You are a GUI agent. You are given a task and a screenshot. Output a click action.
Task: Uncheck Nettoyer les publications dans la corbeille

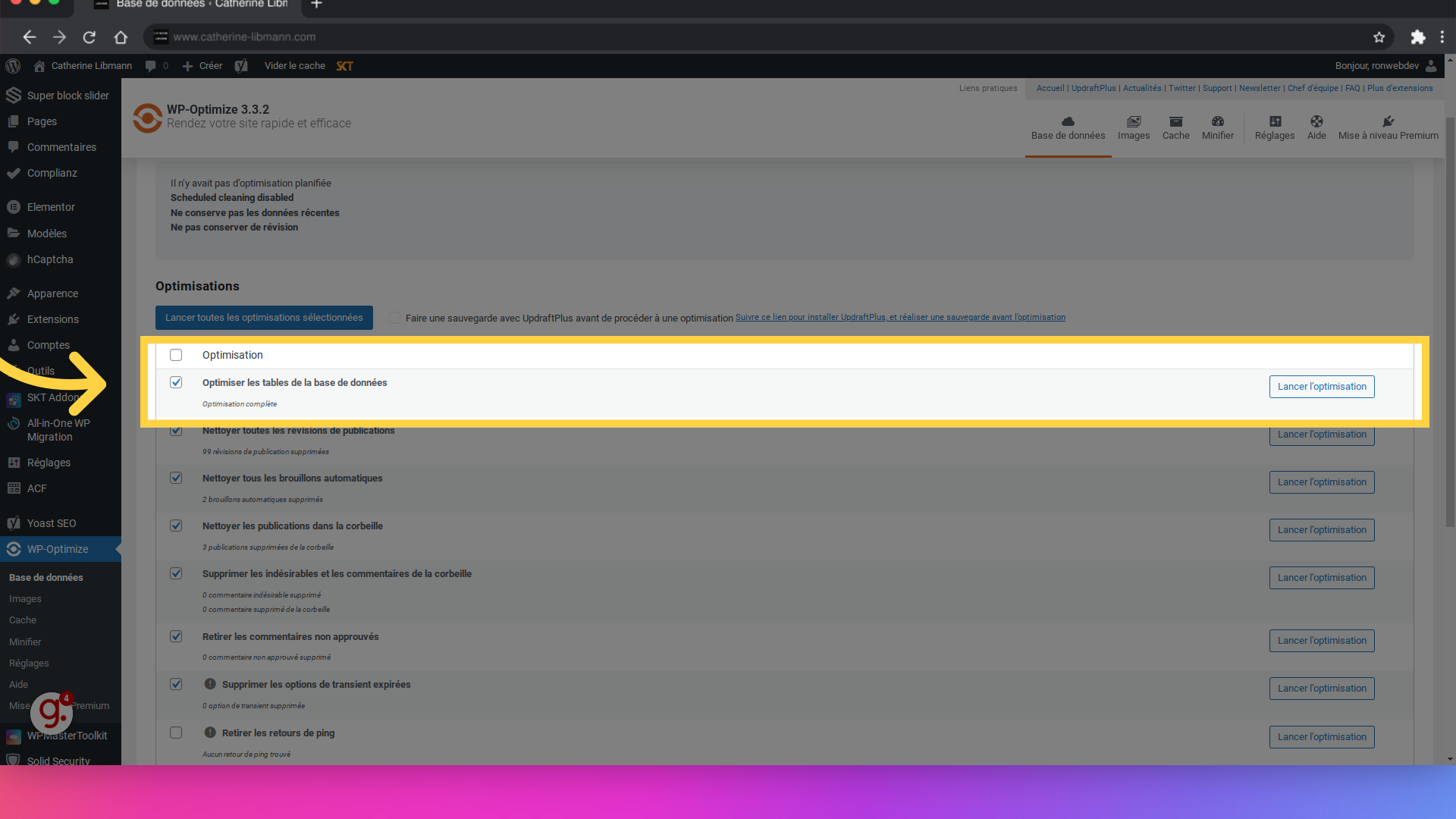pyautogui.click(x=176, y=526)
